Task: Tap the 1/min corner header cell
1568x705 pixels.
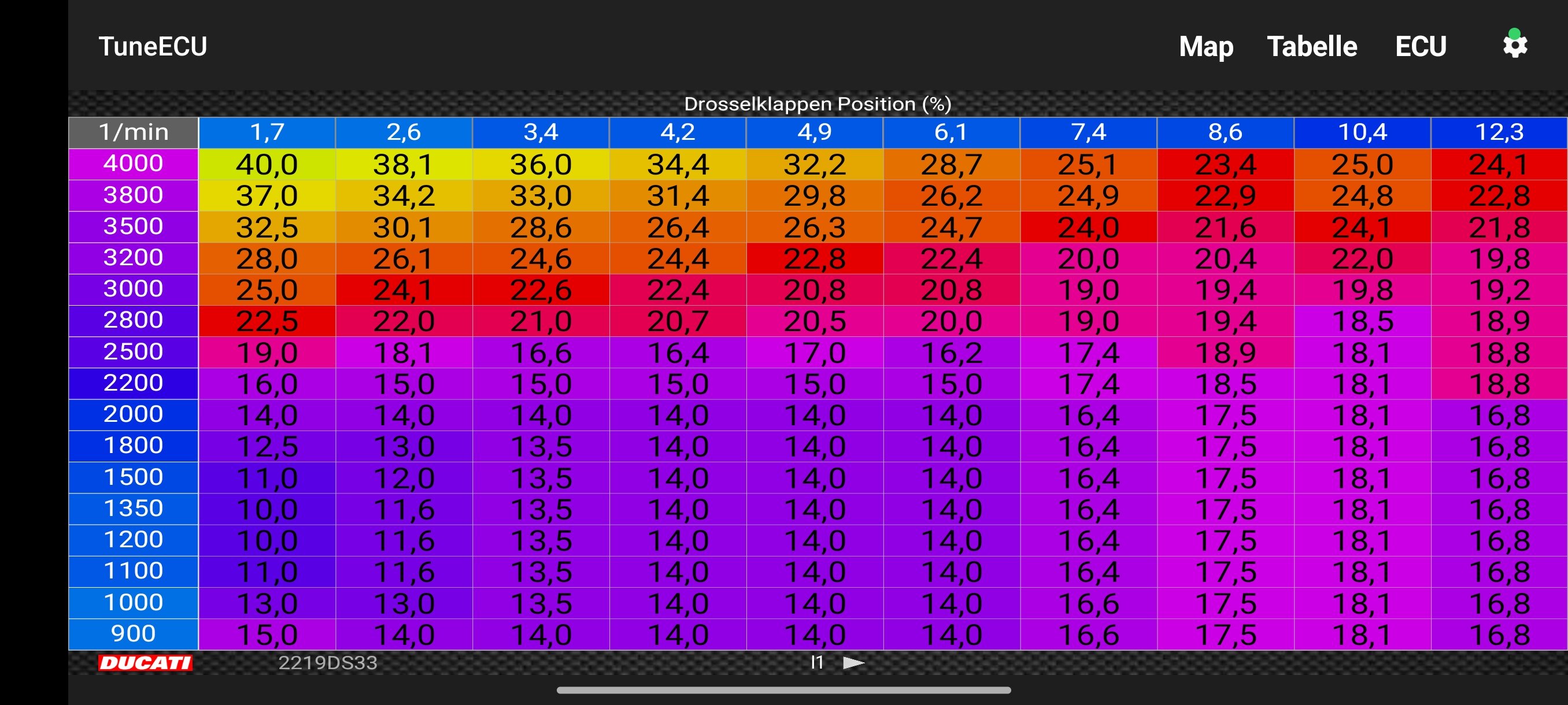Action: (134, 132)
